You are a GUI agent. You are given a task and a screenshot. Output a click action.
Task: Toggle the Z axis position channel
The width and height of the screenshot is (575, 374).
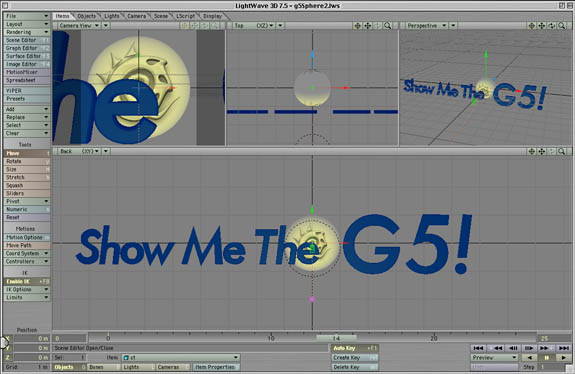point(8,358)
